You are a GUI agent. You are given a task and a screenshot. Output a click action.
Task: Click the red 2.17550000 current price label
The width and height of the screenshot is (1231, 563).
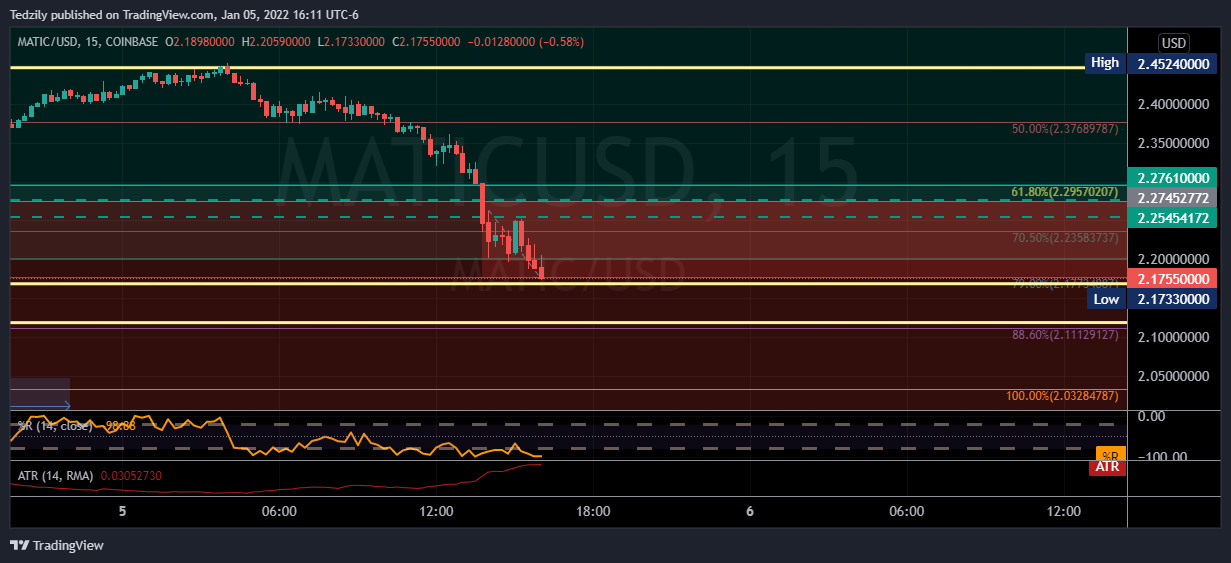click(x=1173, y=279)
